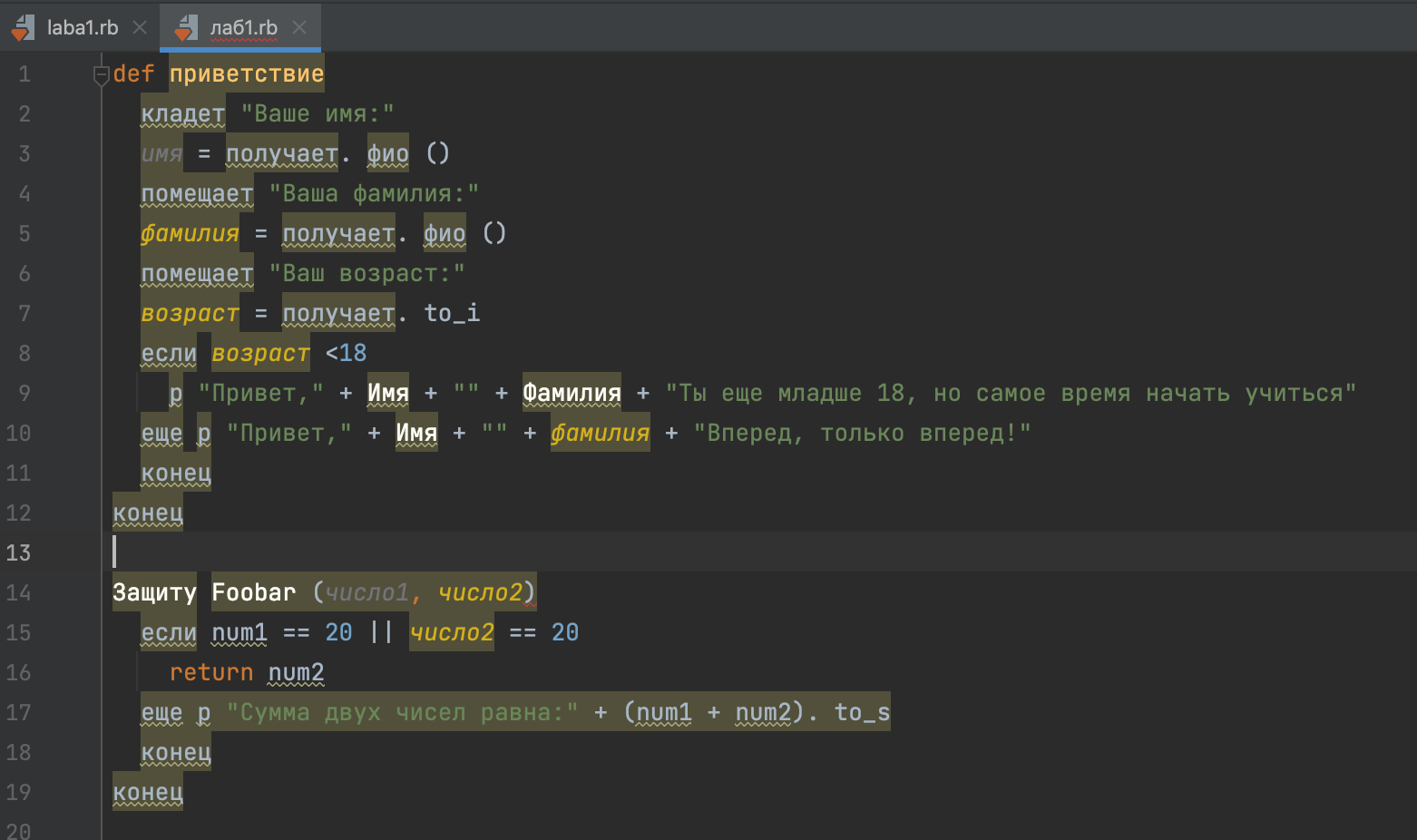Click the string "Вперед, только вперед!"

click(x=862, y=434)
